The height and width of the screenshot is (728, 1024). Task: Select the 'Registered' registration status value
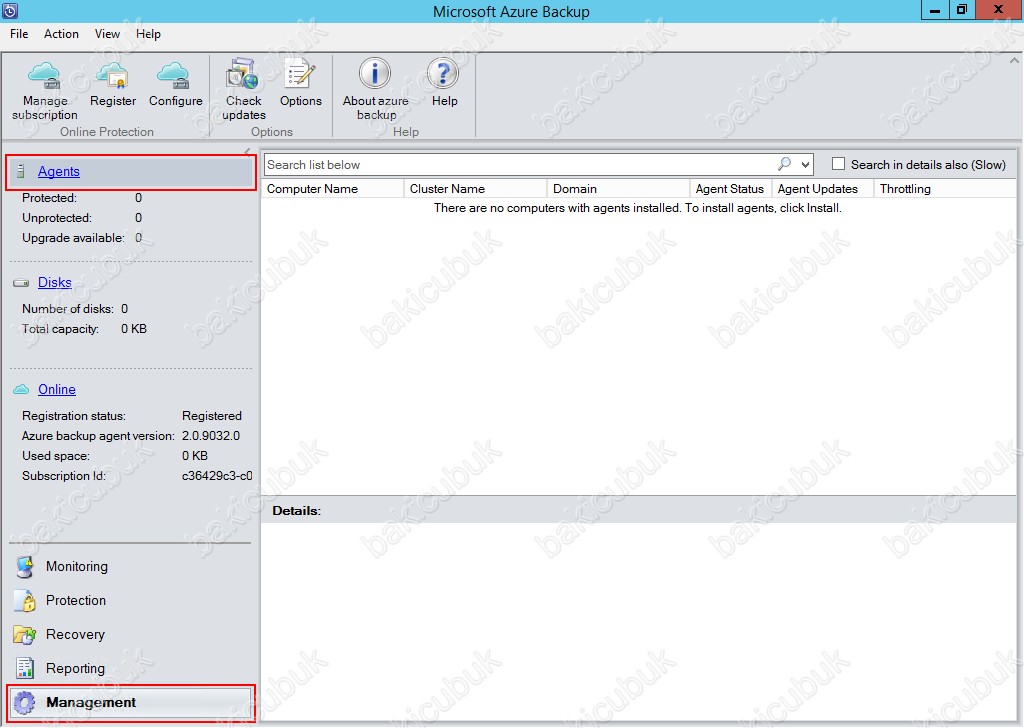click(x=212, y=416)
